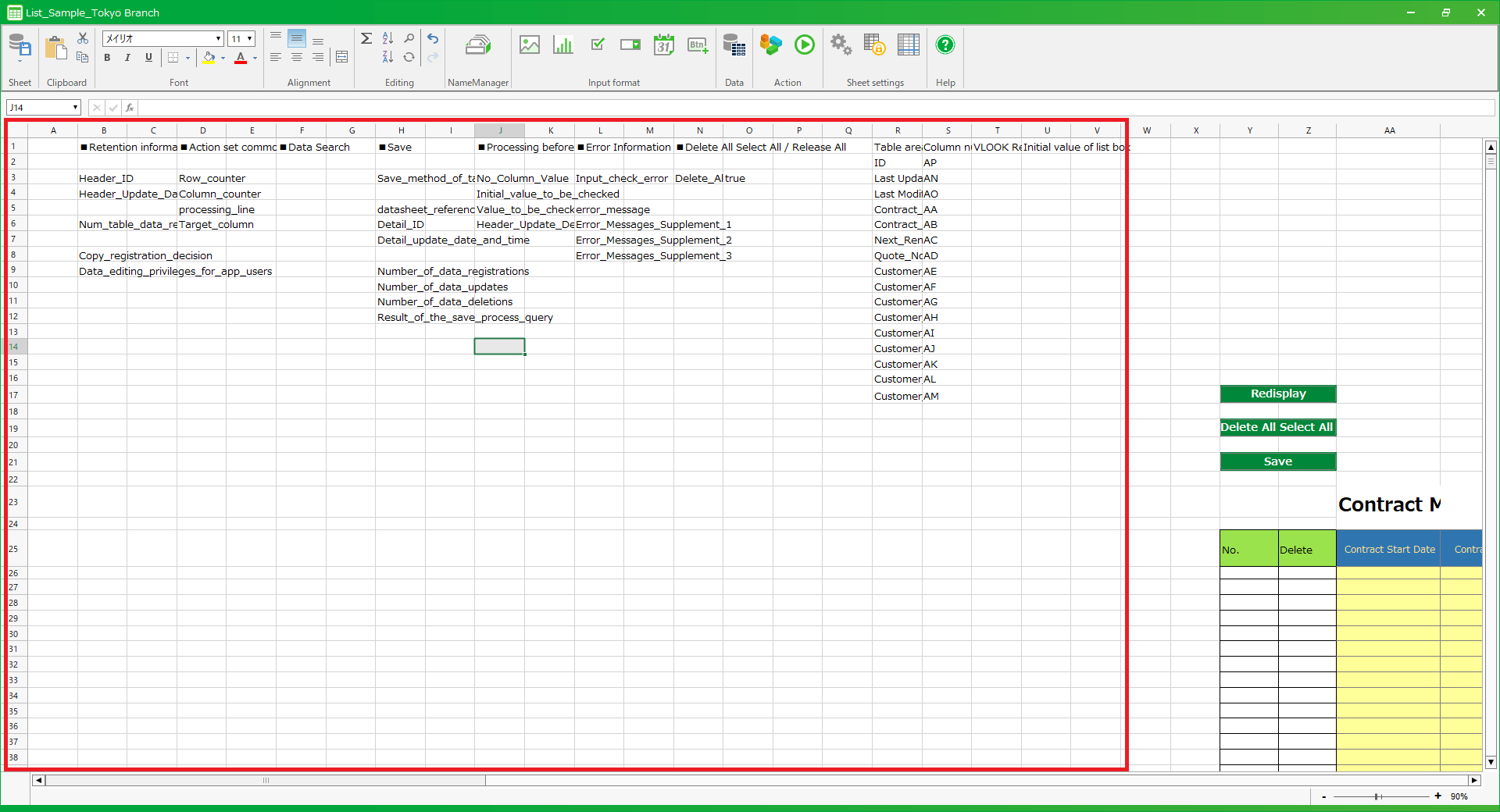This screenshot has width=1500, height=812.
Task: Expand the Sheet save menu
Action: click(20, 61)
